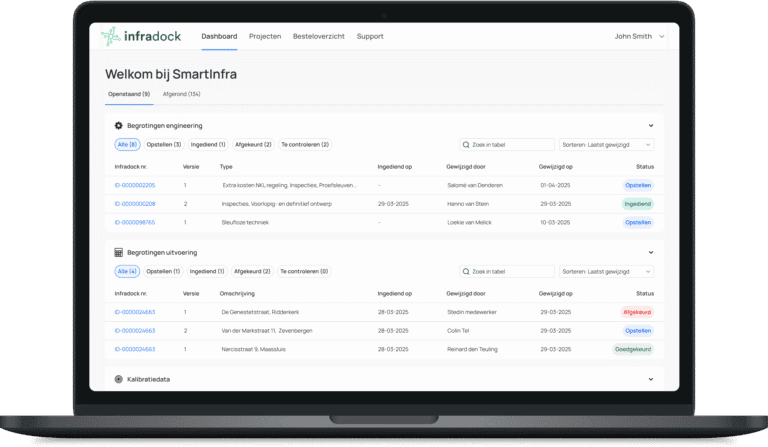Open the ID link for De Genestetstraat, Ridderkerk
Image resolution: width=768 pixels, height=447 pixels.
tap(135, 312)
